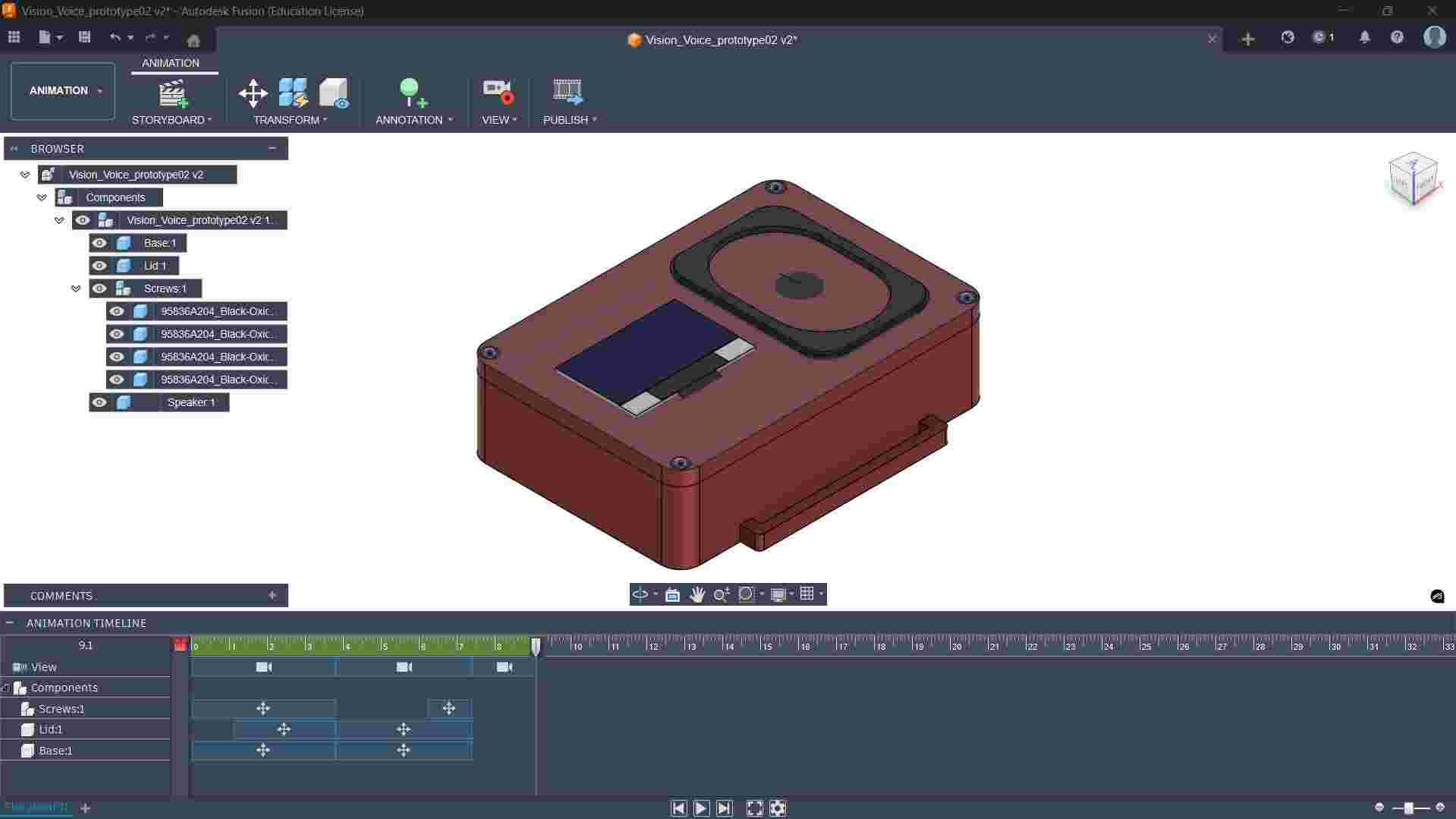Click the fullscreen expand icon in timeline
1456x819 pixels.
[x=754, y=808]
